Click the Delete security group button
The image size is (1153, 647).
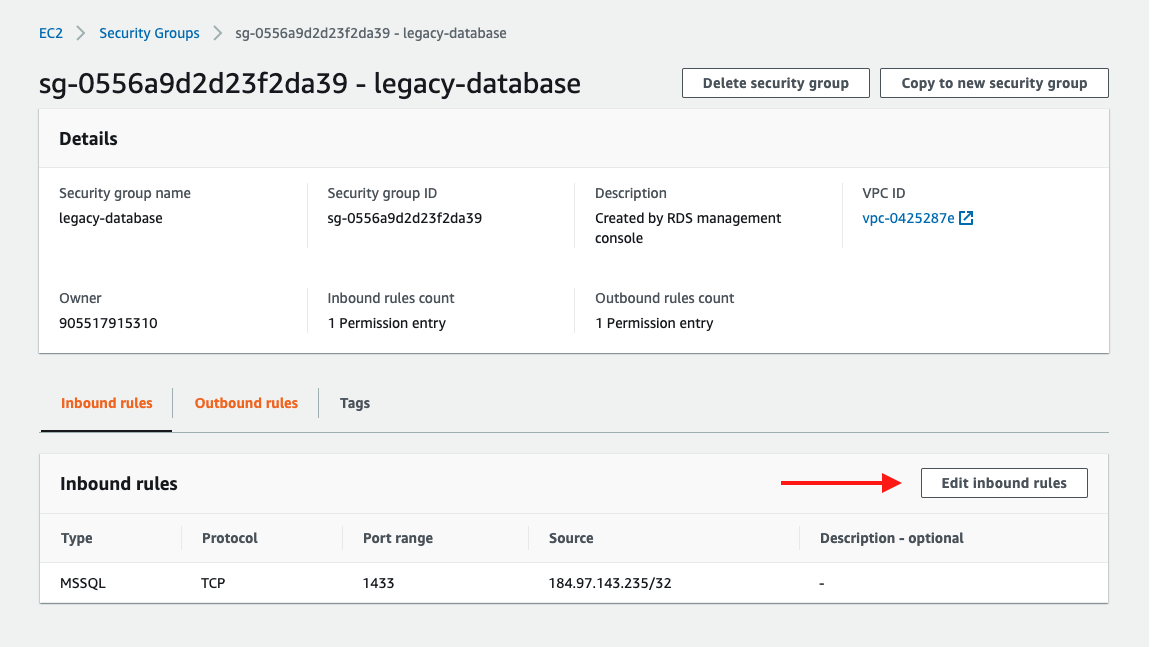tap(776, 83)
